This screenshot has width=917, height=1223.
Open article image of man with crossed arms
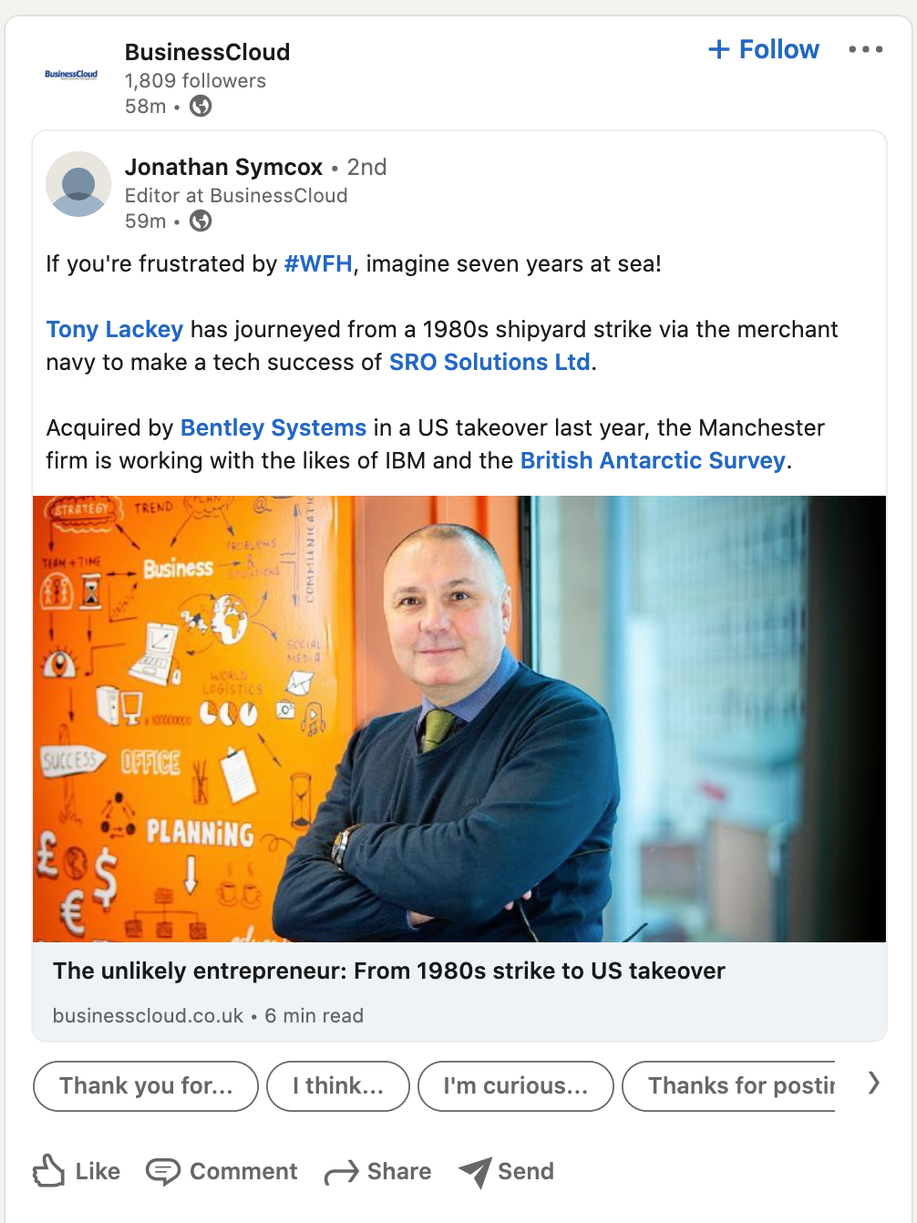459,719
